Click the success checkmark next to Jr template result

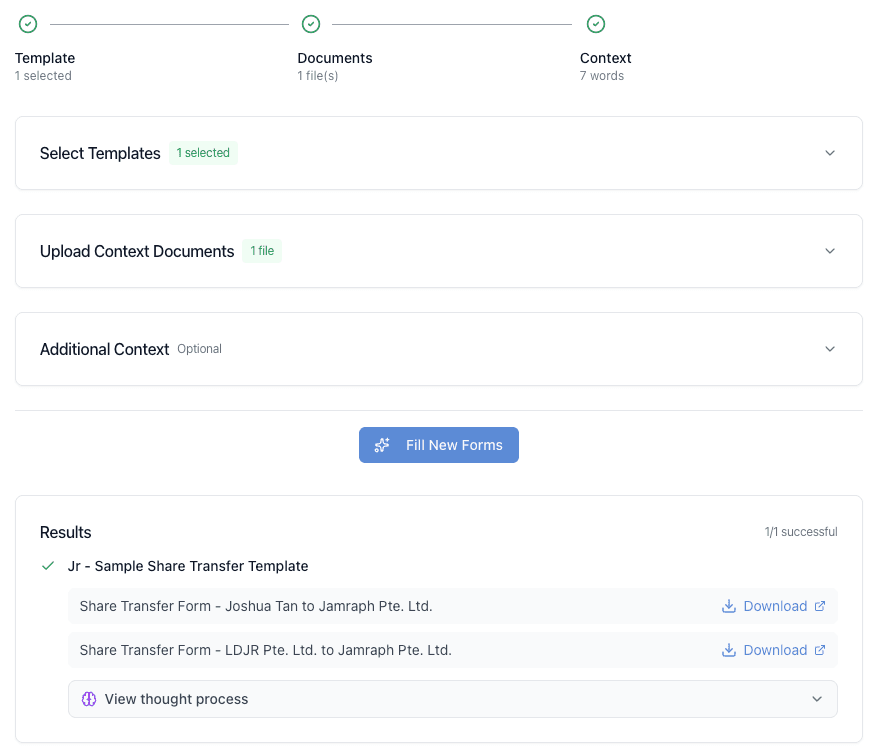(47, 566)
